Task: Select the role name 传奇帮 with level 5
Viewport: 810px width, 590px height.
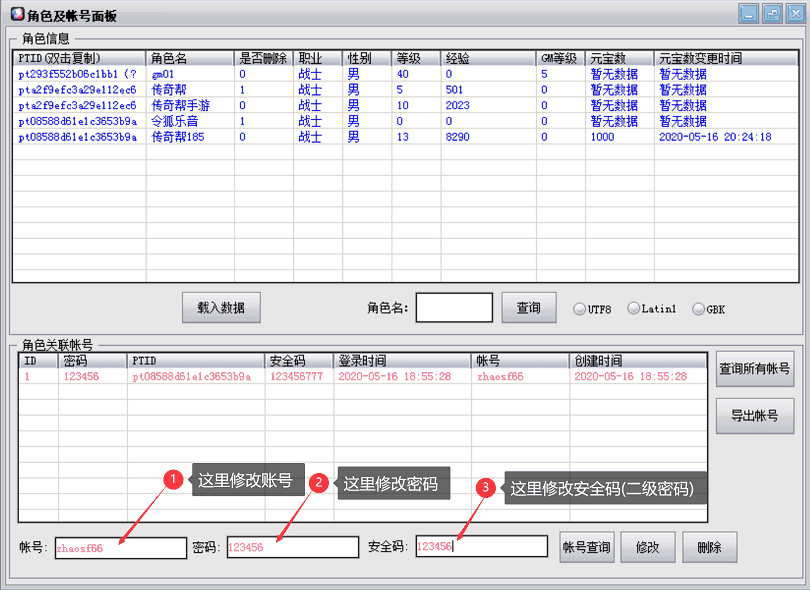Action: pyautogui.click(x=169, y=90)
